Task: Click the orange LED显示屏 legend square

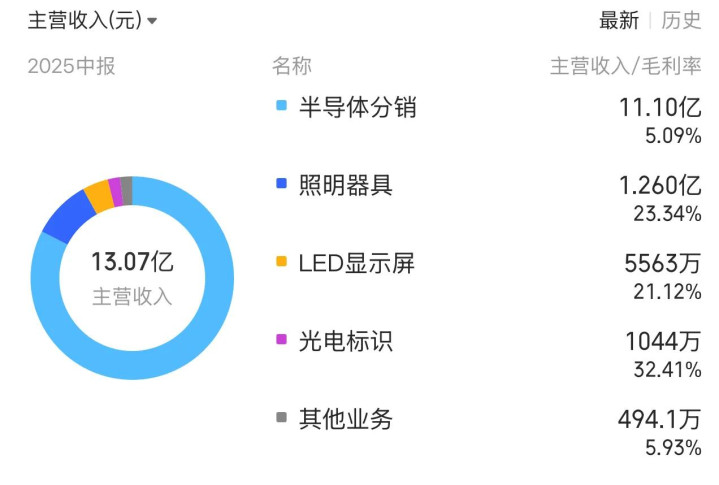Action: point(281,262)
